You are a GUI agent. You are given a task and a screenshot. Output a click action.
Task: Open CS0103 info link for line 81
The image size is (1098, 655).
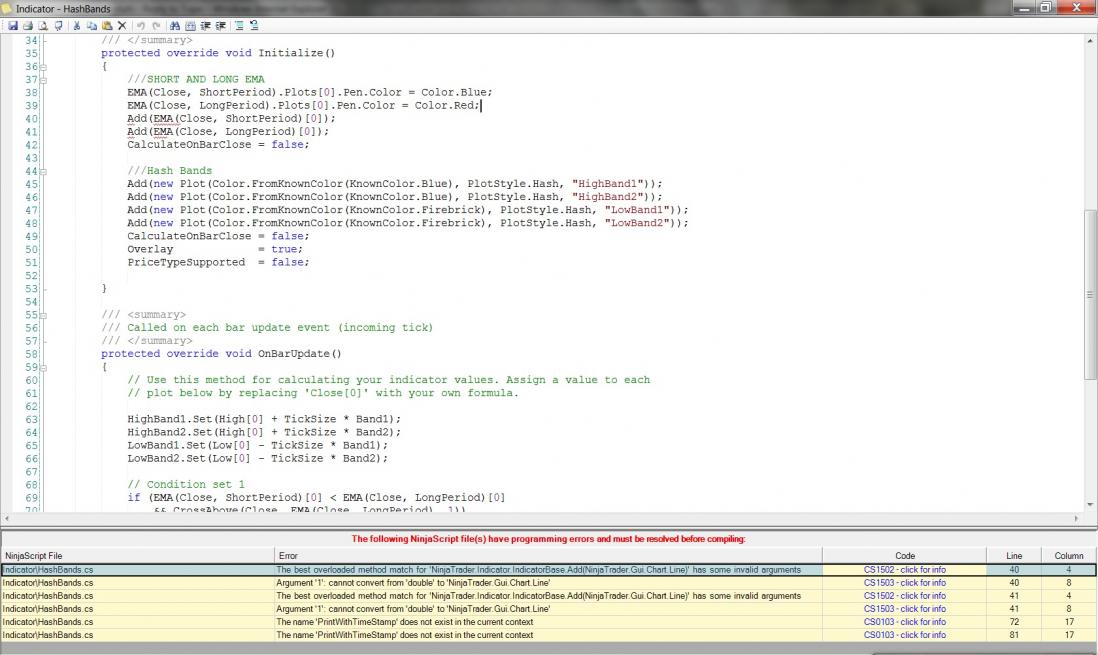904,635
